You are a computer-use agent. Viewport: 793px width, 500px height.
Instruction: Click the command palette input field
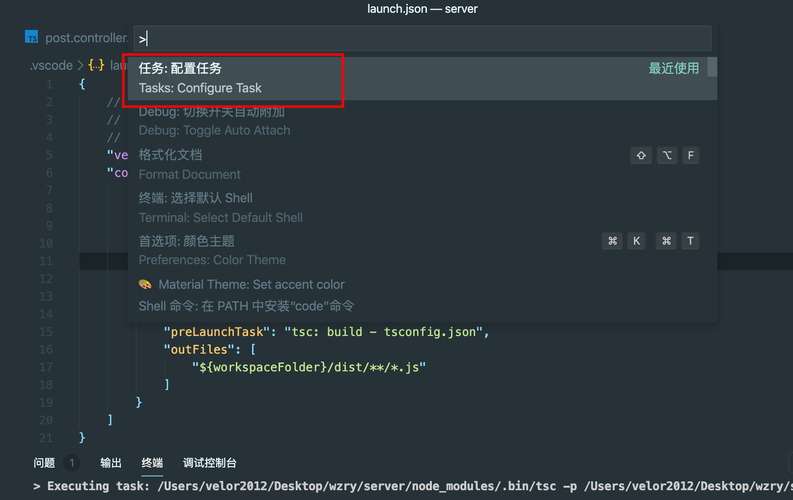click(x=422, y=38)
